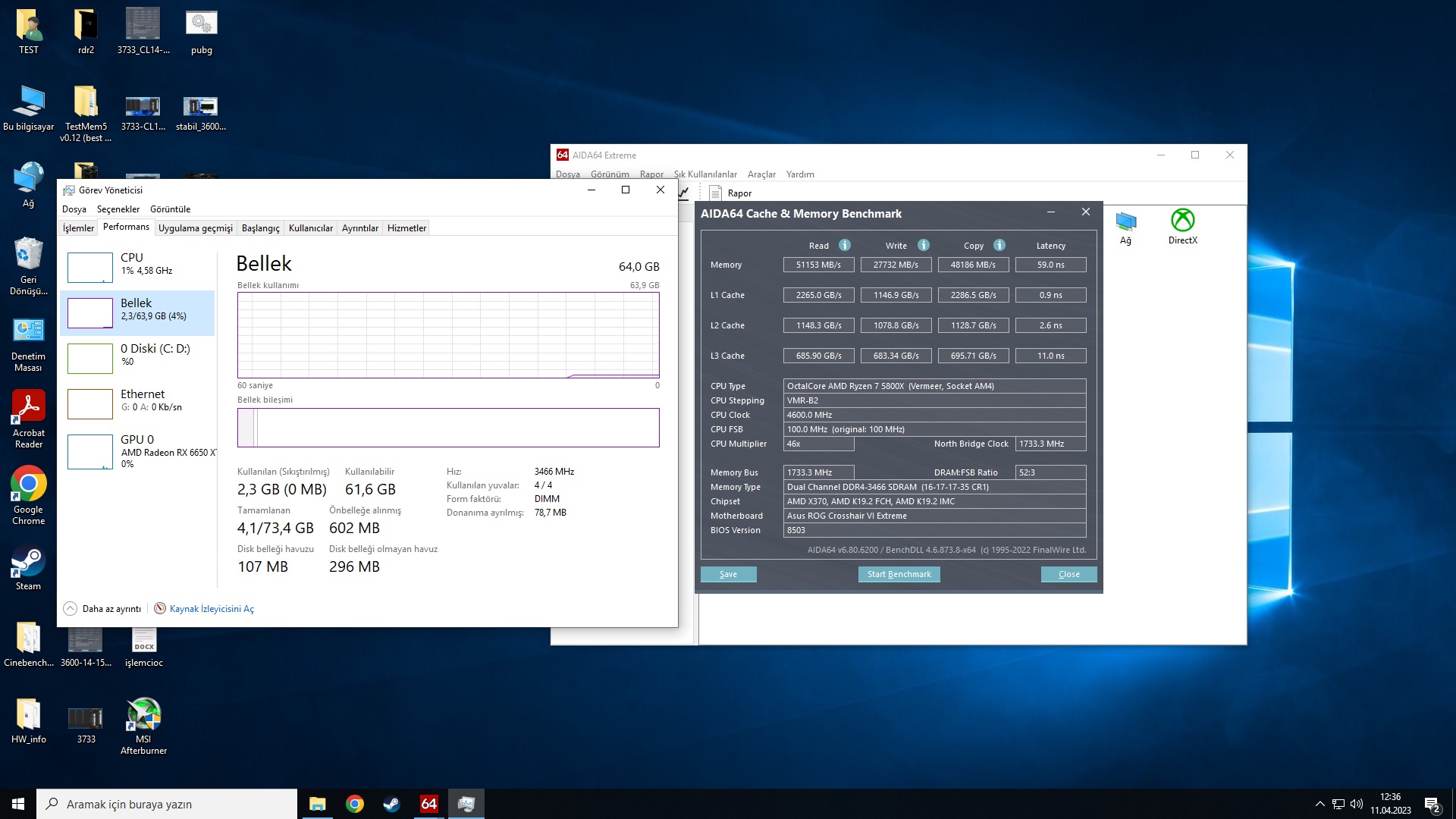Open File Explorer from the taskbar
This screenshot has height=819, width=1456.
coord(318,804)
